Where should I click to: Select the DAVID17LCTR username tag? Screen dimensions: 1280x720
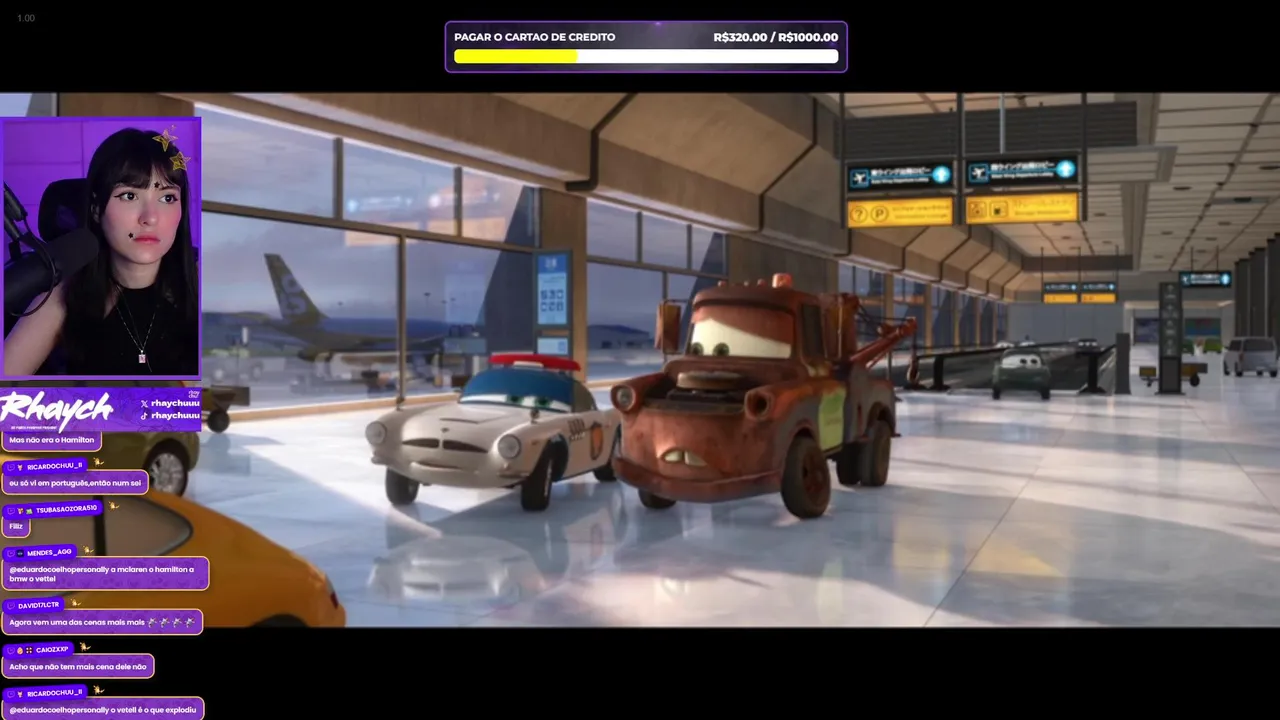tap(33, 605)
